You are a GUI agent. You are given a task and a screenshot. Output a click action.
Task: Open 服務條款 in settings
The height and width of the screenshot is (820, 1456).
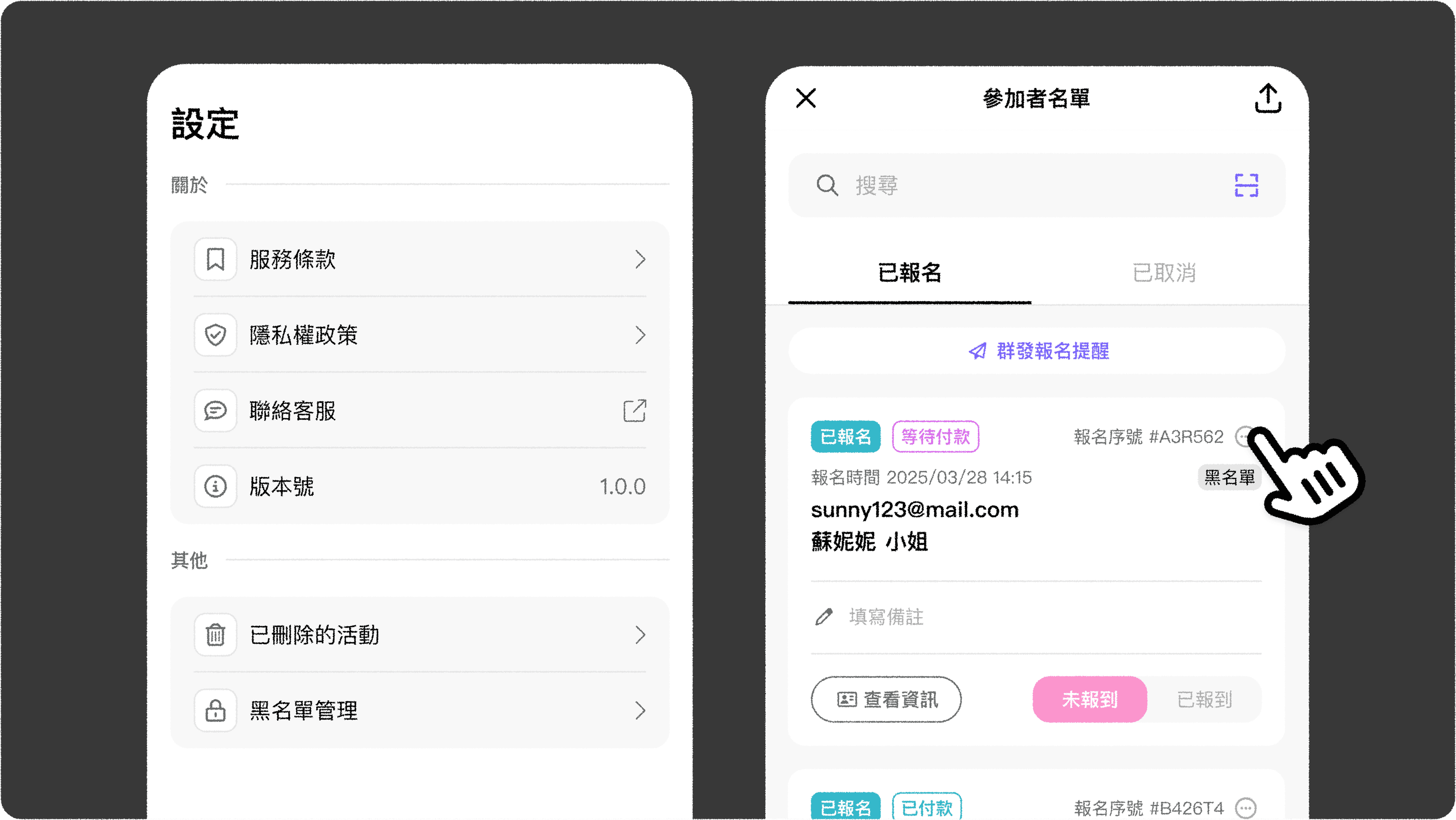click(419, 259)
